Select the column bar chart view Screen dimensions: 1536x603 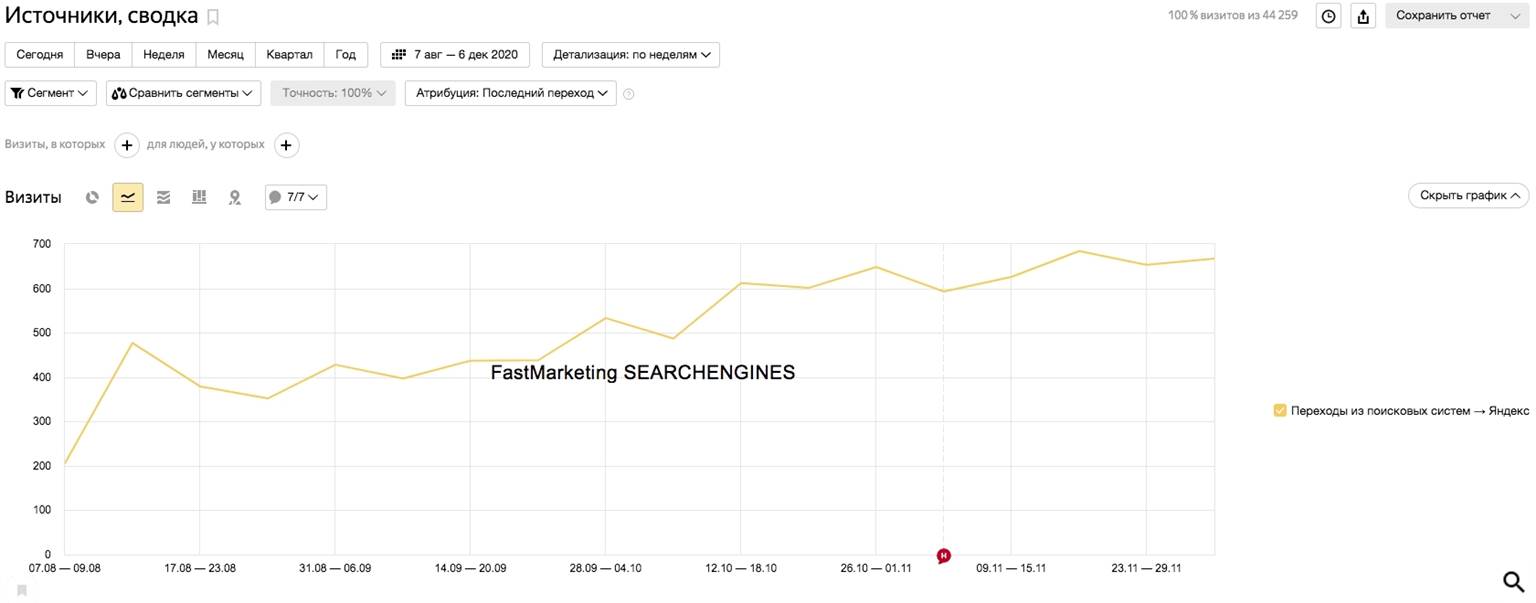pos(199,198)
